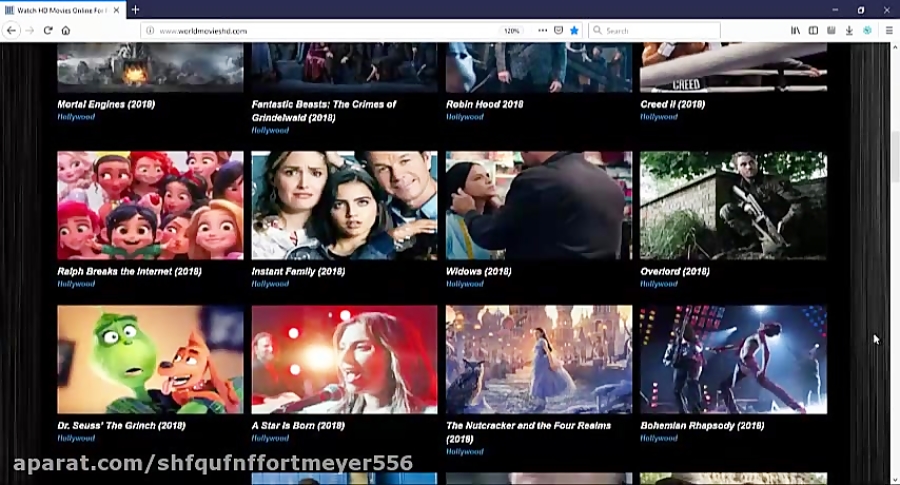Click Instant Family poster thumbnail

pyautogui.click(x=344, y=205)
